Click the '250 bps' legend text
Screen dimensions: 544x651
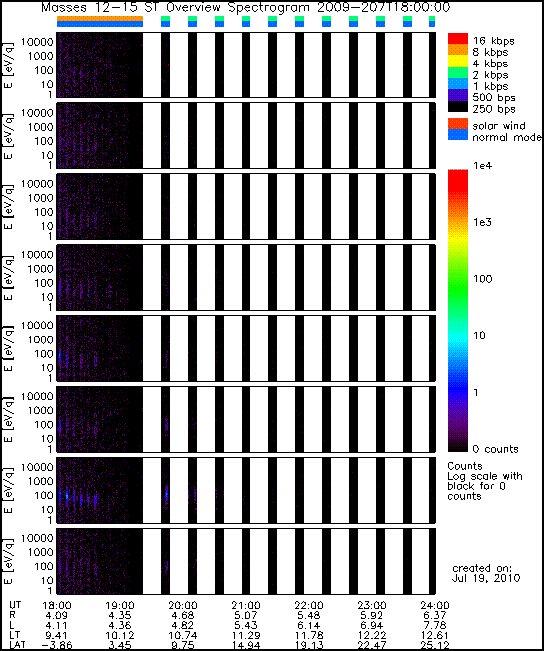[494, 109]
